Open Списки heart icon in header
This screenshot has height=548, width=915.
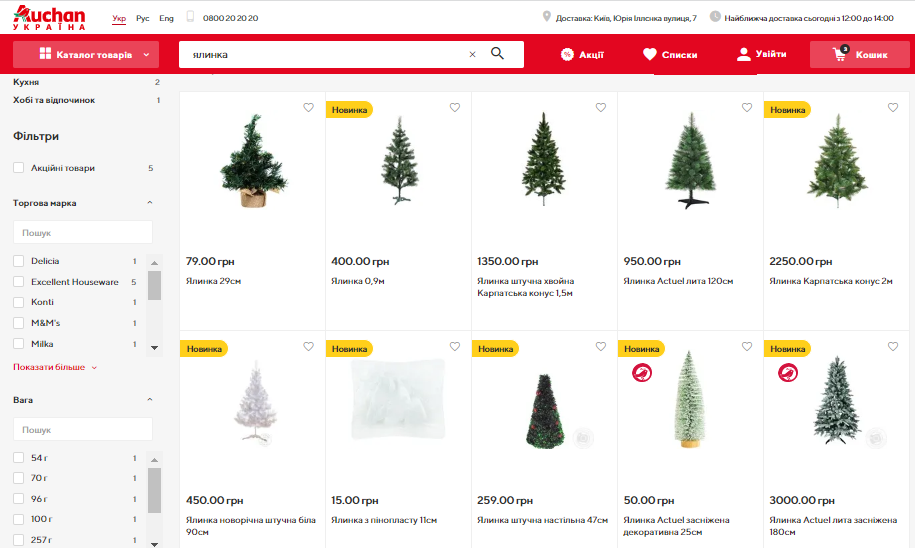tap(649, 54)
